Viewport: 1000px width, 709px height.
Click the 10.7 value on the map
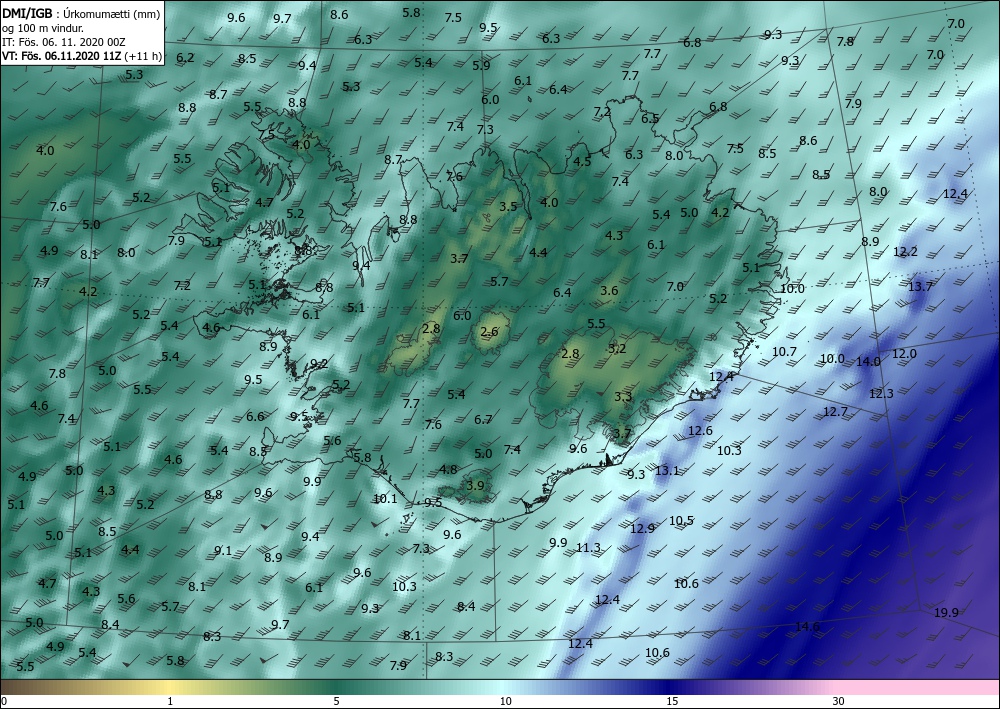[784, 352]
